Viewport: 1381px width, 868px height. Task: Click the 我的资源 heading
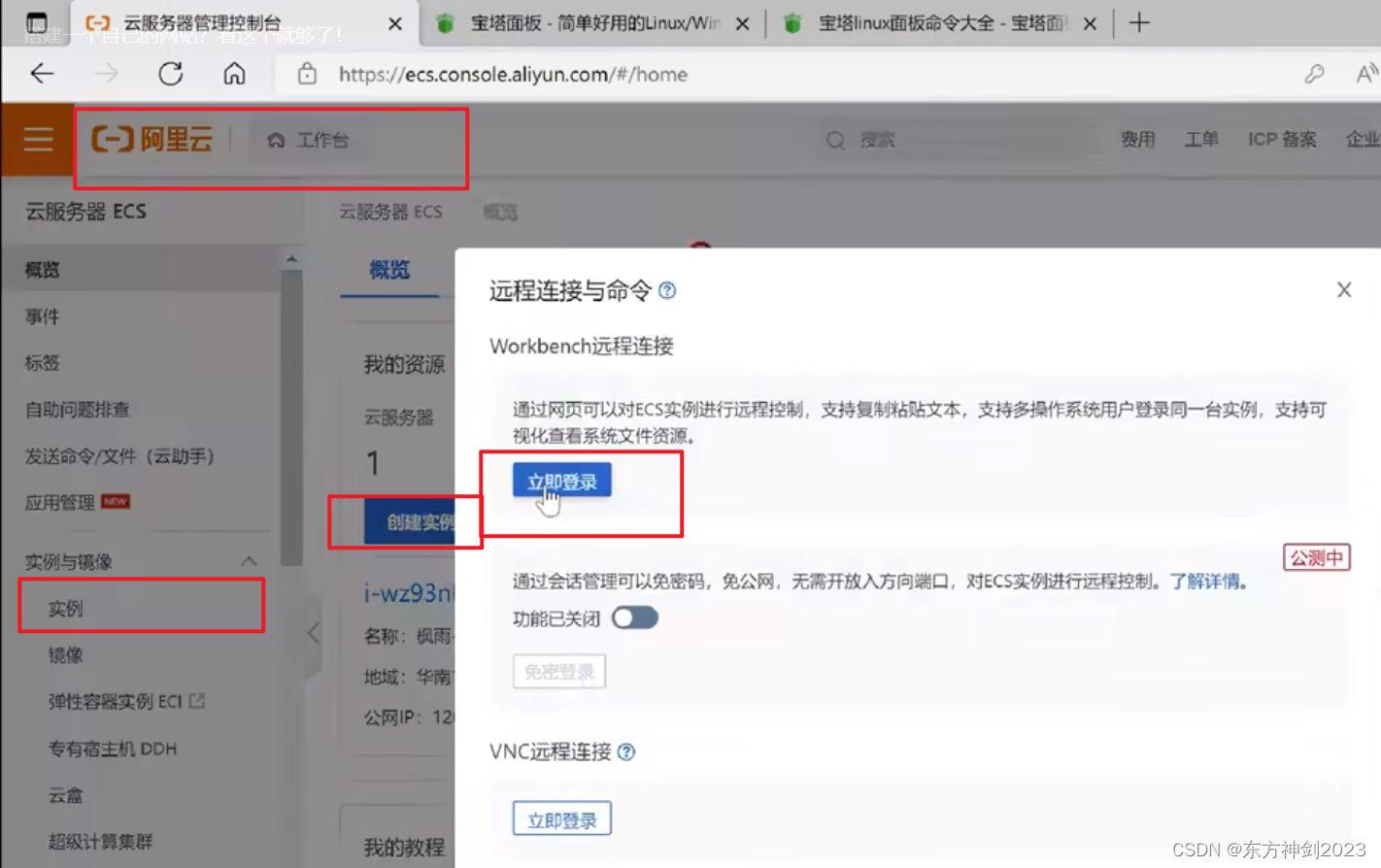click(x=404, y=365)
